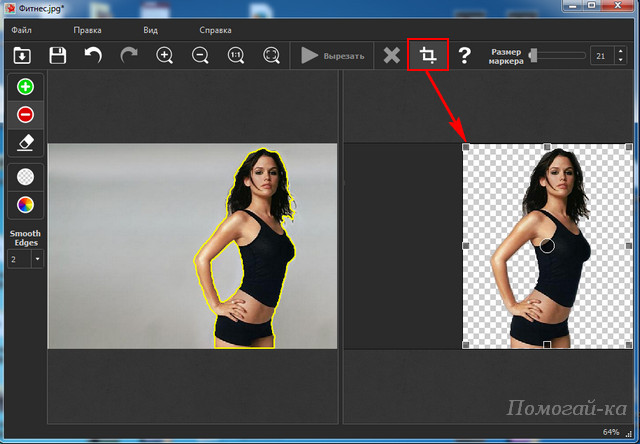
Task: Set transparent background option
Action: coord(25,177)
